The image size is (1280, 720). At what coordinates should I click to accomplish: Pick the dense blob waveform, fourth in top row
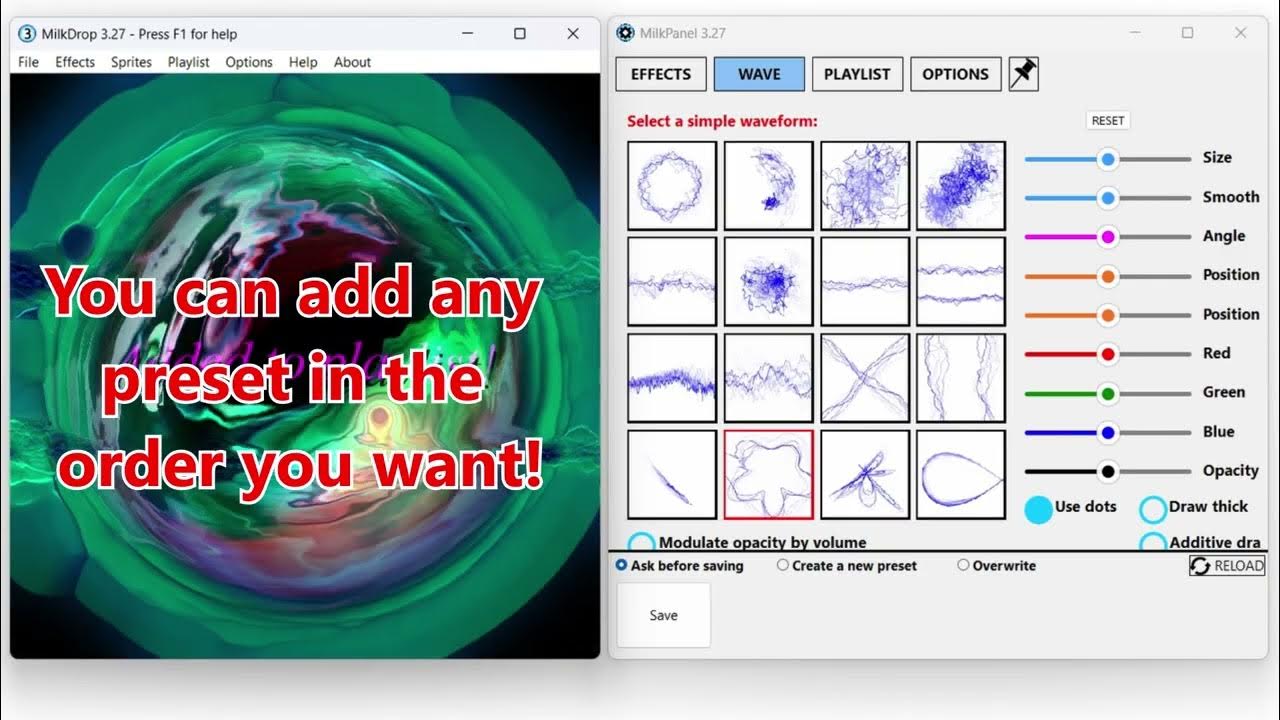(x=961, y=186)
